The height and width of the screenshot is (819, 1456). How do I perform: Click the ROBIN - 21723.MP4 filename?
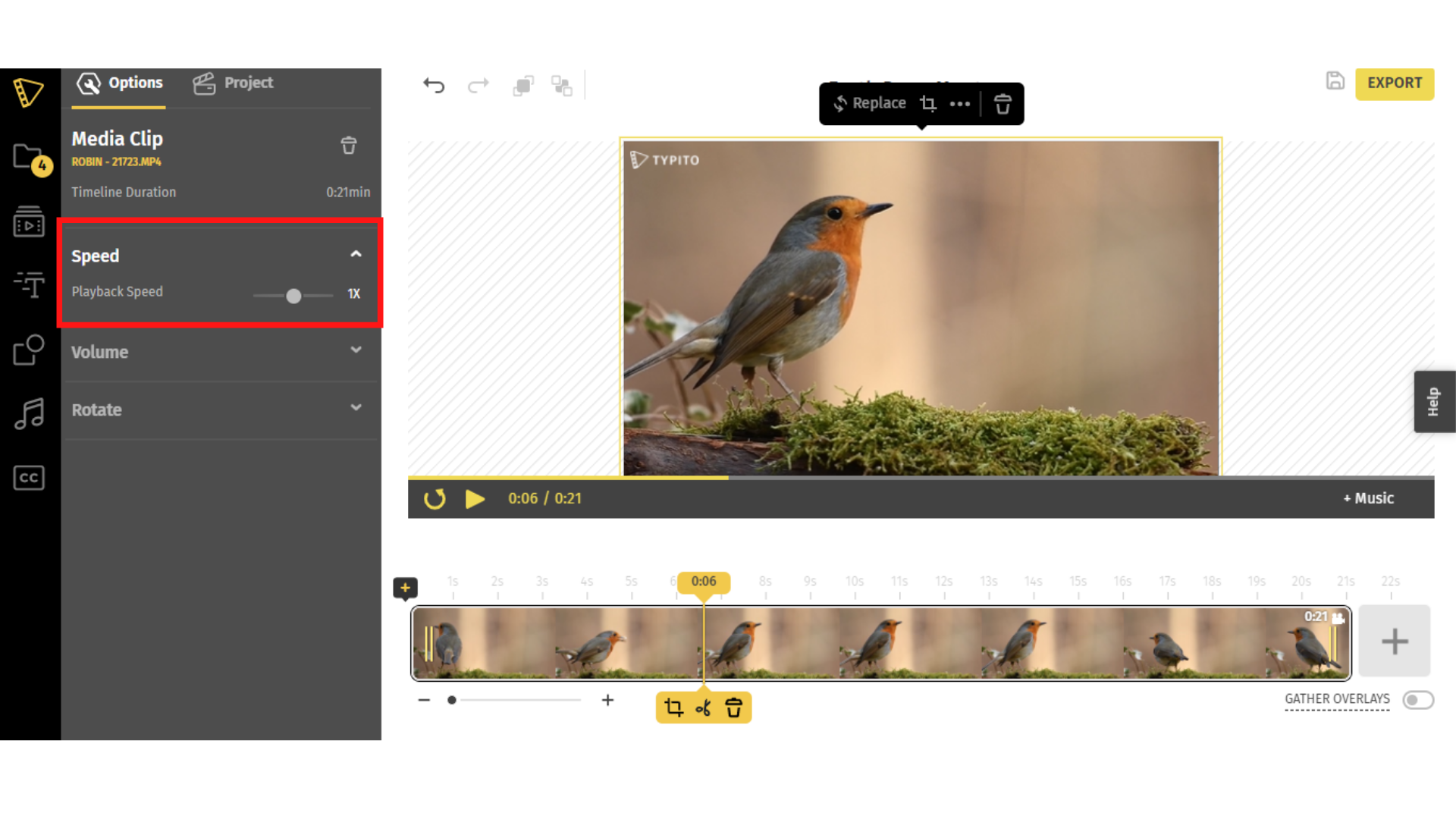(x=116, y=162)
